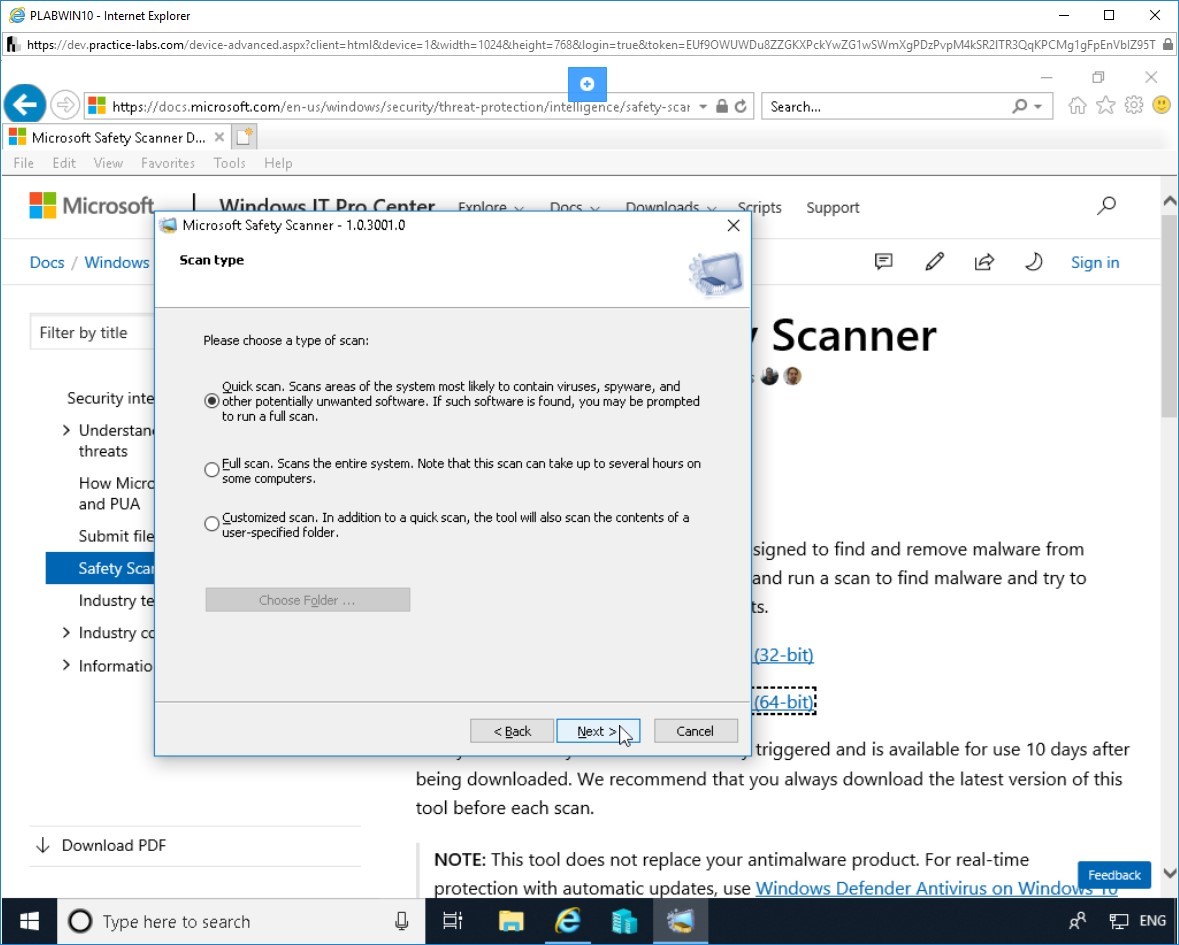Image resolution: width=1179 pixels, height=945 pixels.
Task: Click the Windows Start button
Action: click(x=29, y=922)
